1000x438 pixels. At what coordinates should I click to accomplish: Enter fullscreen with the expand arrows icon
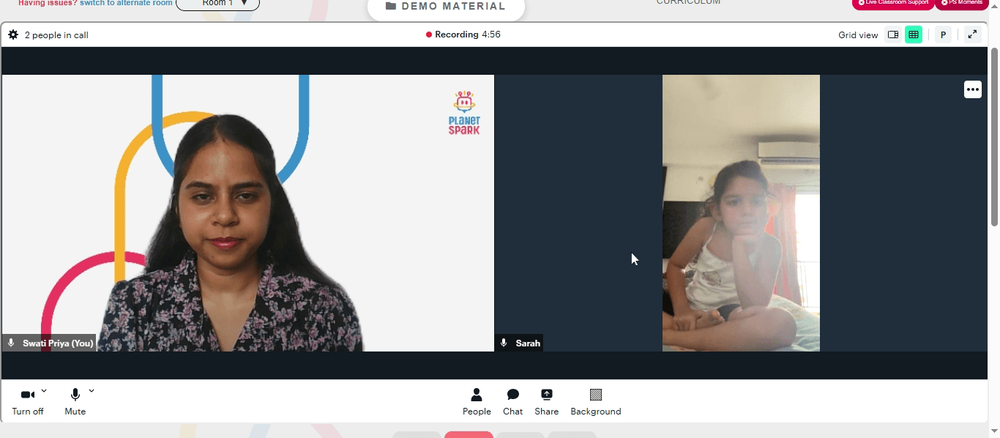(x=972, y=34)
